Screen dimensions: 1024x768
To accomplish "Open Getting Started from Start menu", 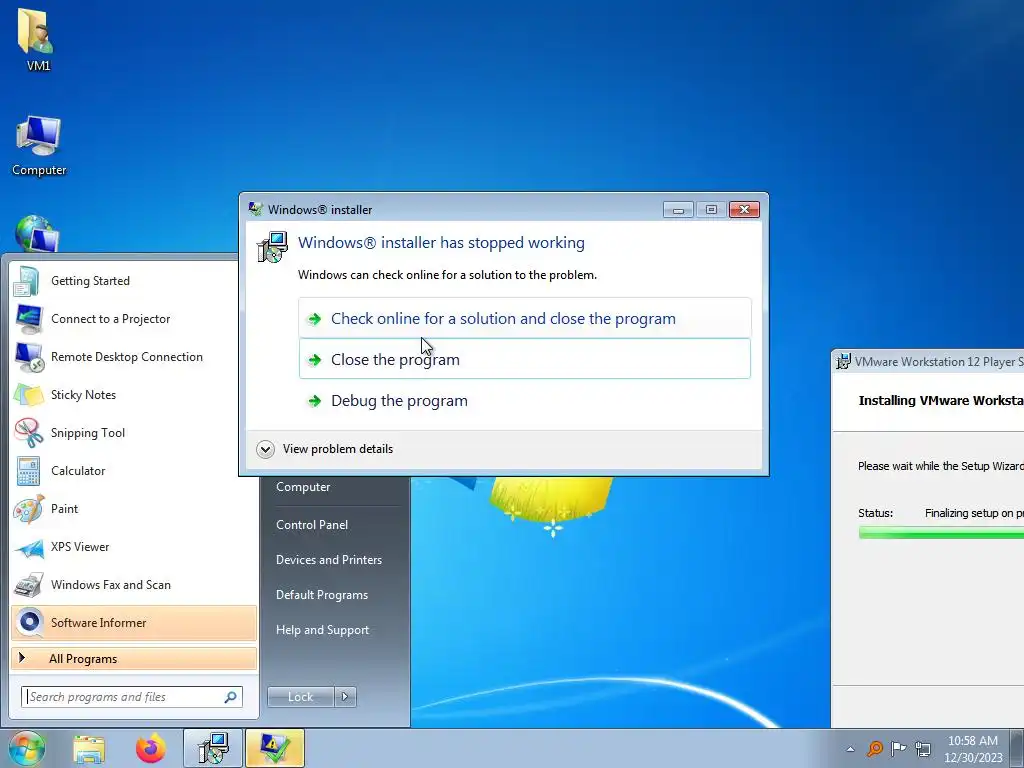I will coord(133,281).
